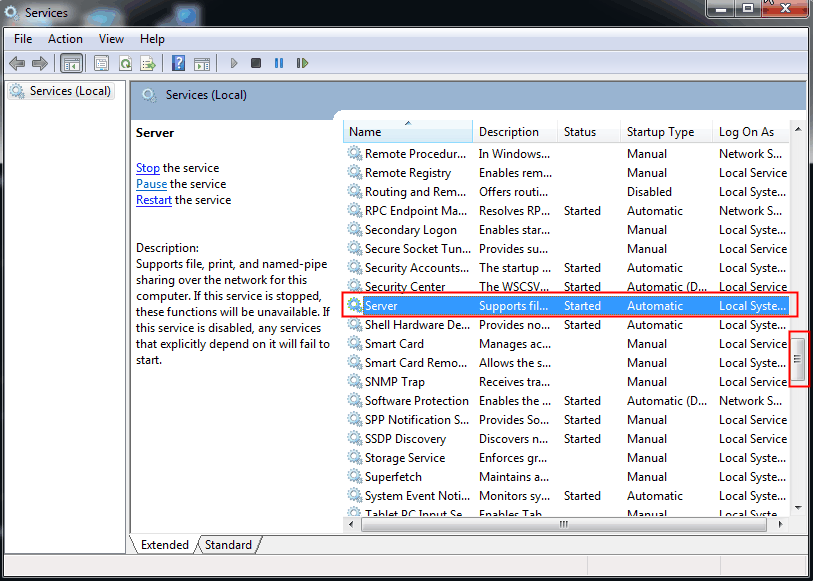
Task: Click the gear icon beside Remote Registry
Action: point(355,172)
